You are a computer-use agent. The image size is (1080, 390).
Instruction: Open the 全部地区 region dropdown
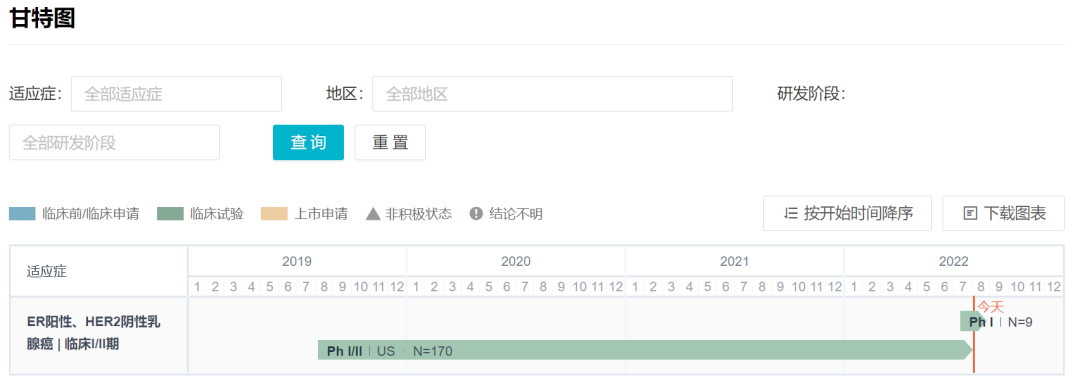pyautogui.click(x=552, y=94)
